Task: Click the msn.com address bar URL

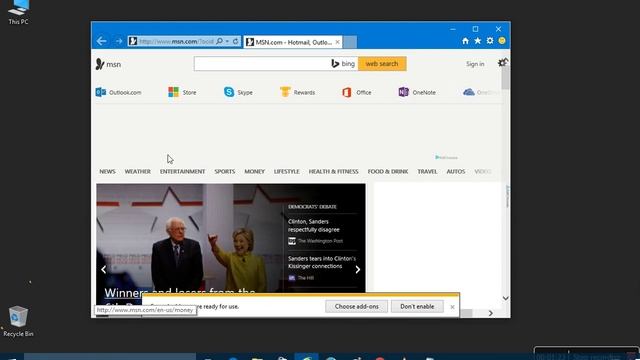Action: [176, 42]
